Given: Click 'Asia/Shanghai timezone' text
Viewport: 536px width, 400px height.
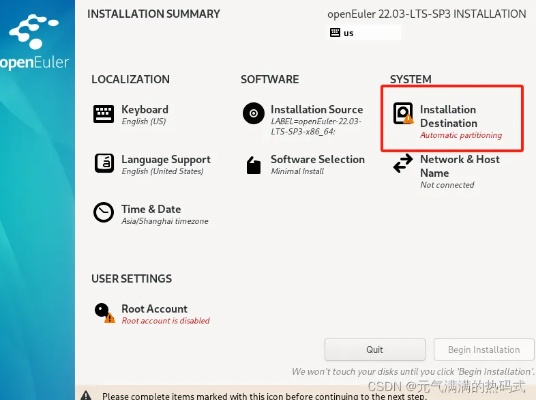Looking at the screenshot, I should tap(165, 221).
